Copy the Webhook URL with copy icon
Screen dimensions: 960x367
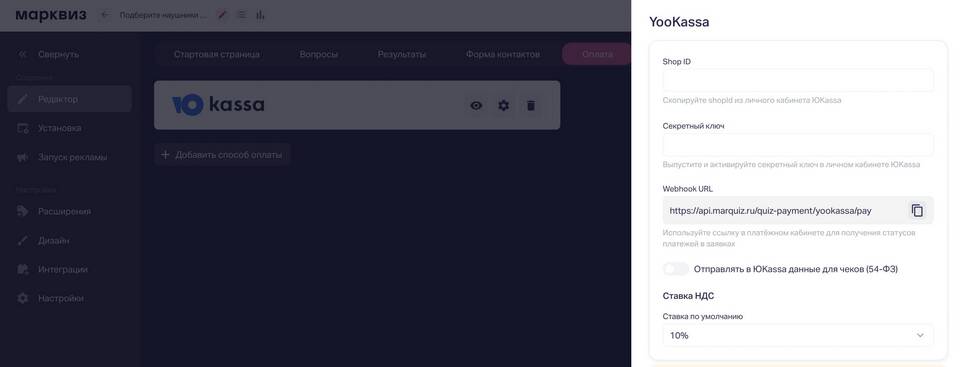[917, 211]
